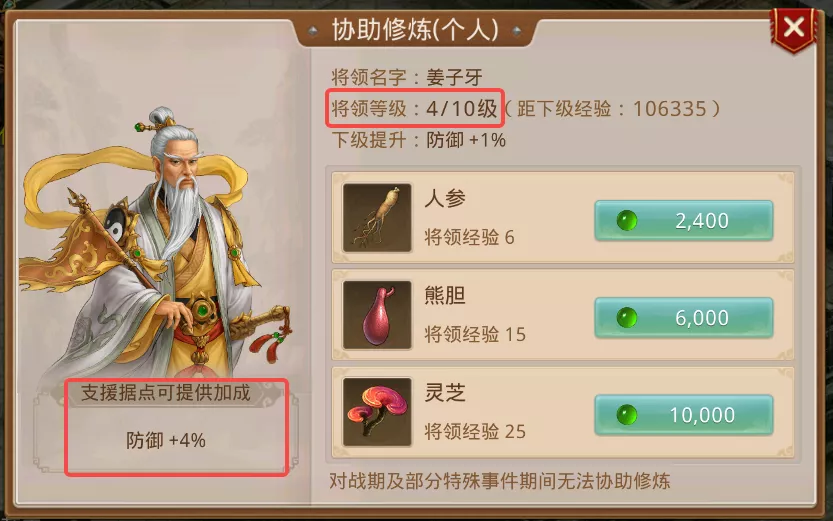Select the 人参 item name label
833x521 pixels.
click(445, 198)
